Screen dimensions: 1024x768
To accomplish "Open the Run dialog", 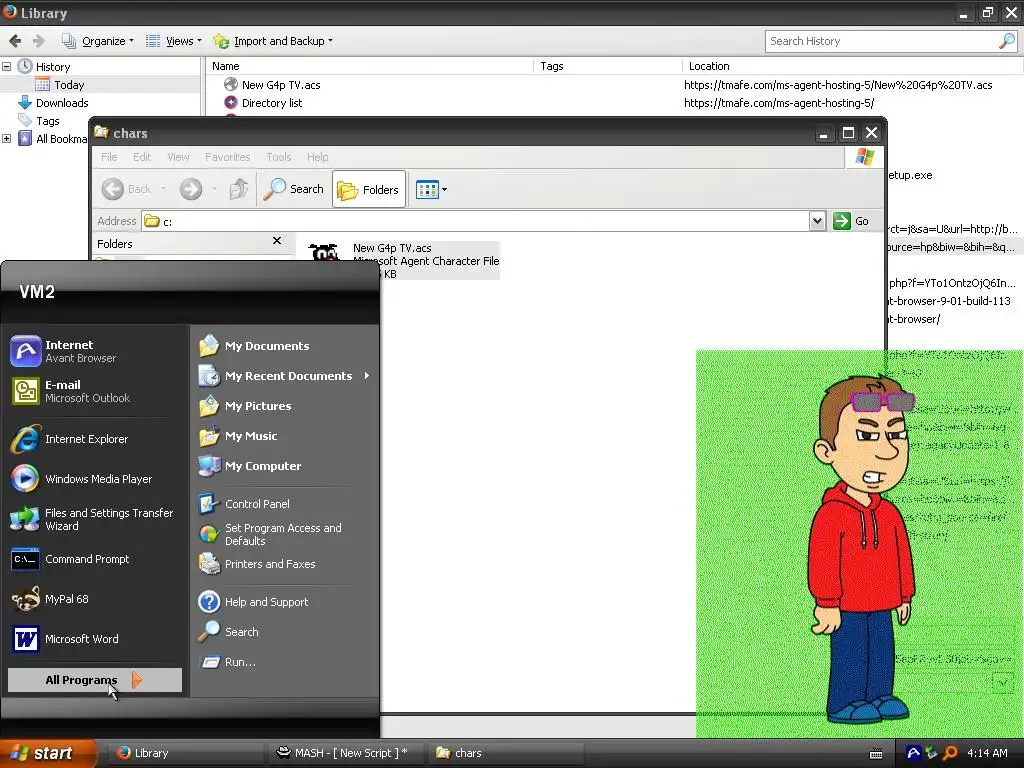I will [227, 662].
